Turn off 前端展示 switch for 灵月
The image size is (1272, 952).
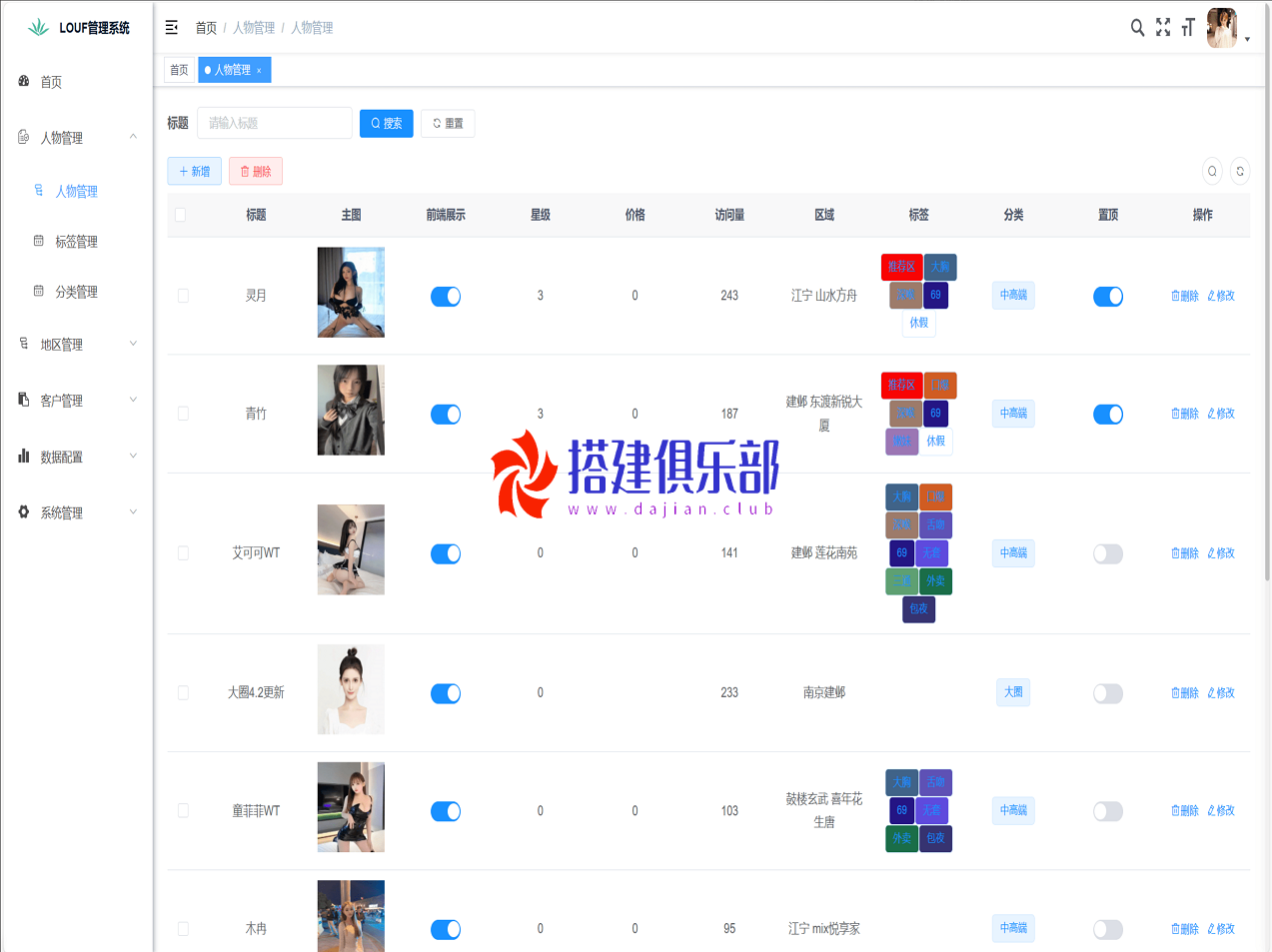click(446, 297)
